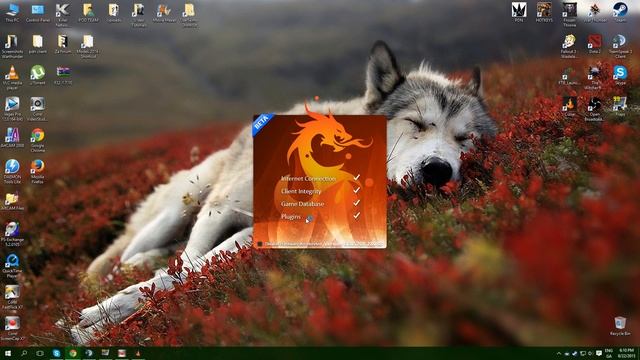
Task: Launch the Open Broadcaster desktop shortcut
Action: pos(594,109)
